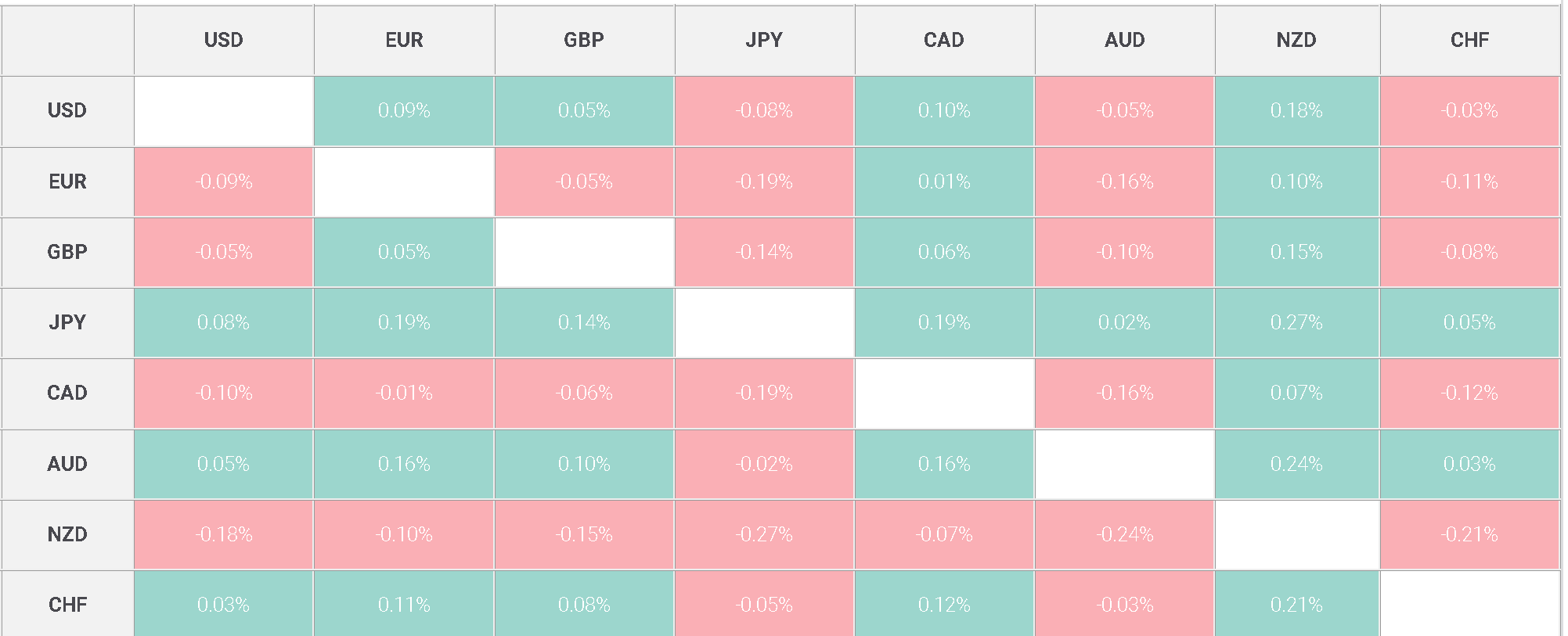Select the GBP row label
Screen dimensions: 1568x636
[x=67, y=252]
